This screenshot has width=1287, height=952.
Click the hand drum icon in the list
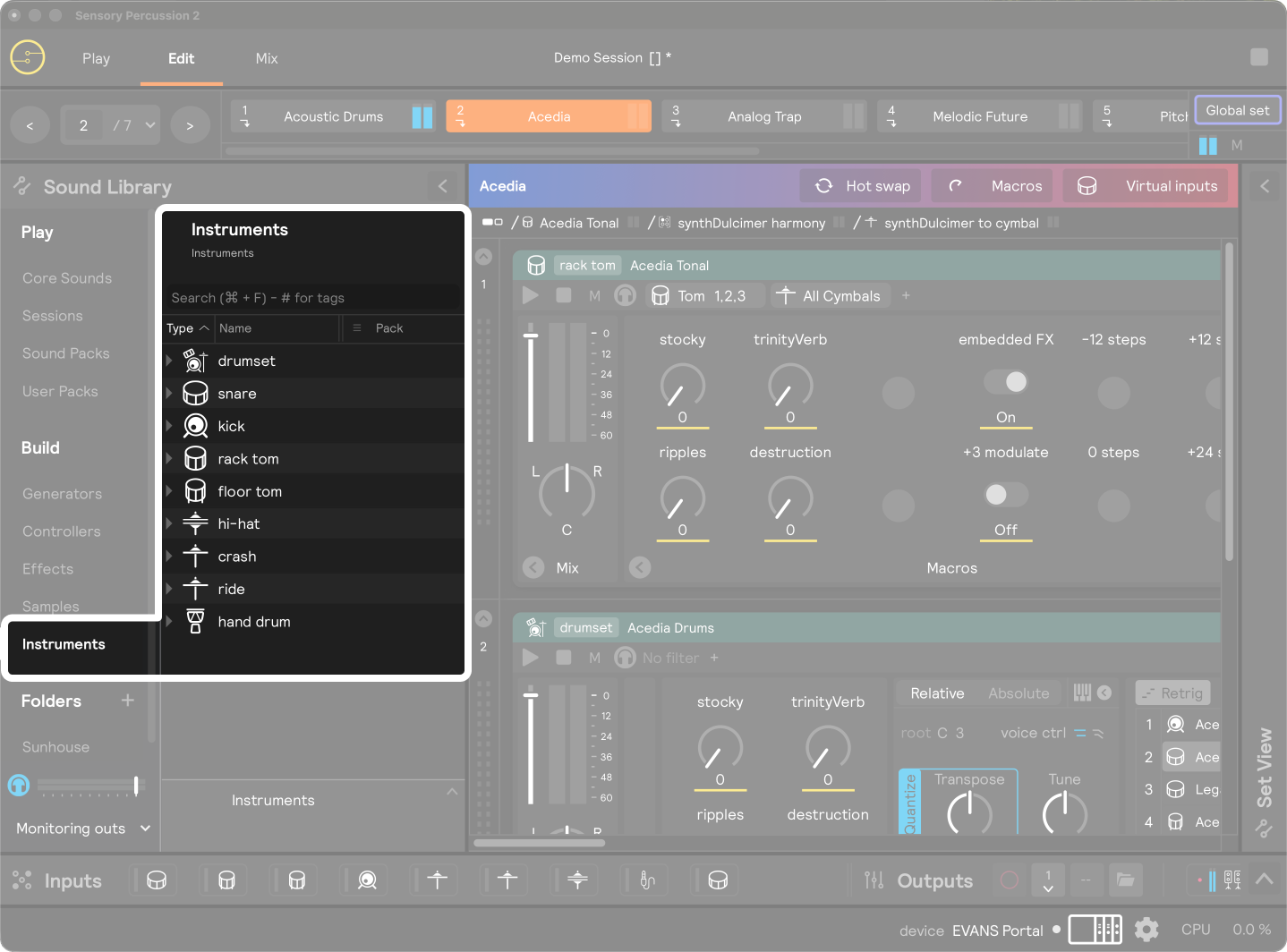tap(195, 621)
